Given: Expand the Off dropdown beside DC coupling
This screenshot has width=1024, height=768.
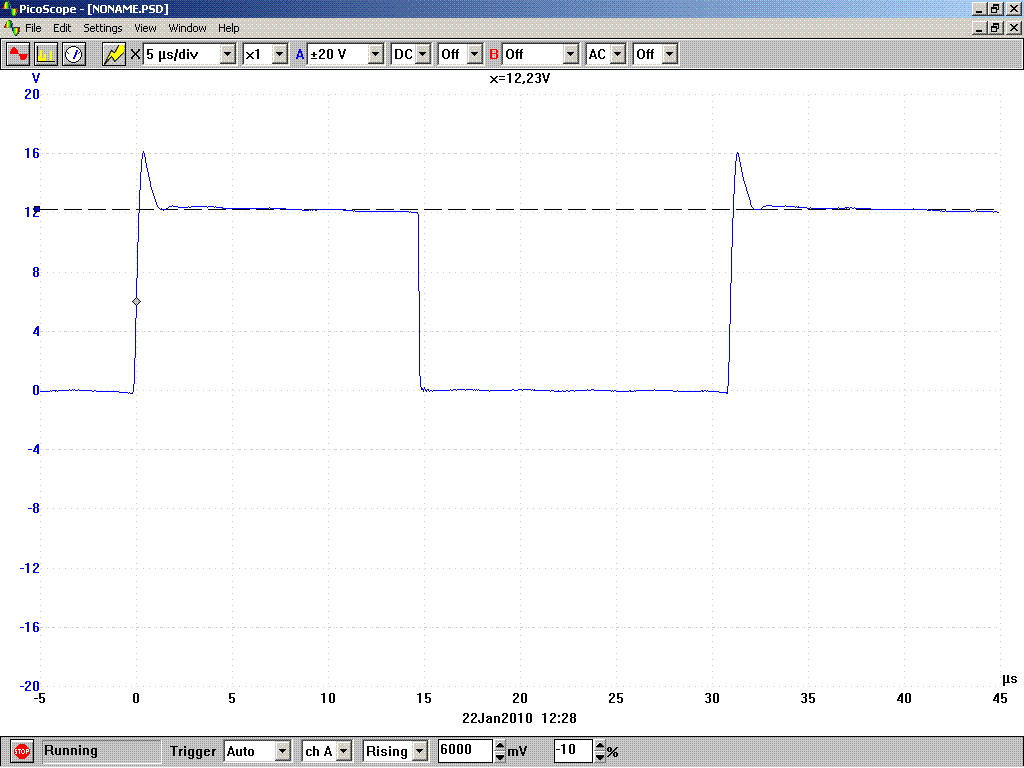Looking at the screenshot, I should point(475,54).
